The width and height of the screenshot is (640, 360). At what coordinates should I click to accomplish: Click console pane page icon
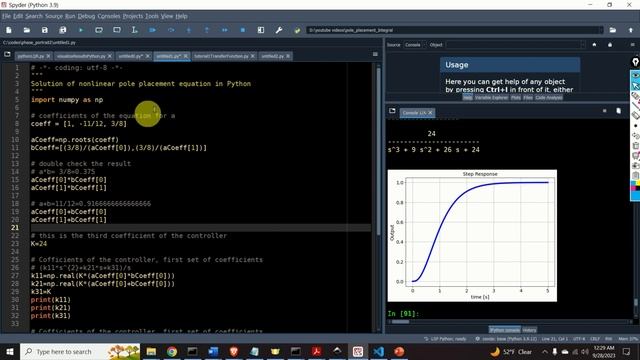point(618,111)
